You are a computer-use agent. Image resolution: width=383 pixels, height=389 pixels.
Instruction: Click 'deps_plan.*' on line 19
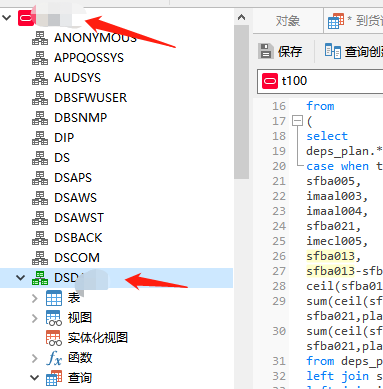[x=344, y=151]
